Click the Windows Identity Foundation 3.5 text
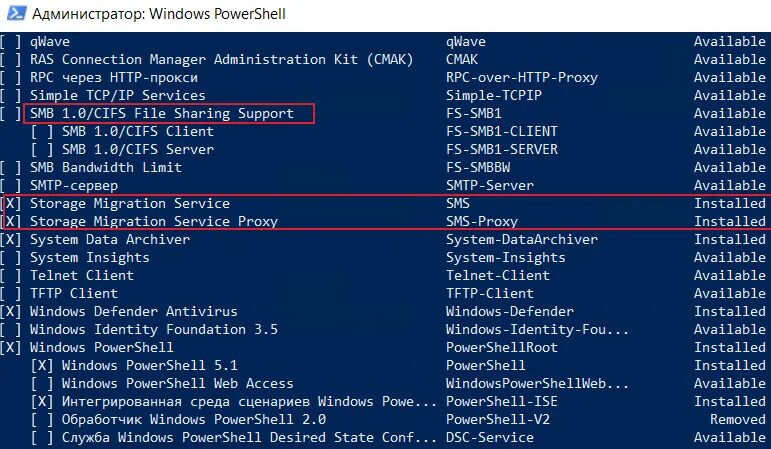771x449 pixels. click(x=154, y=329)
